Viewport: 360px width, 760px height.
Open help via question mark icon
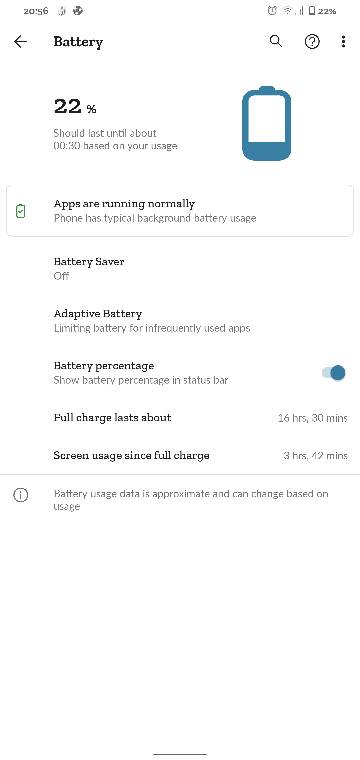[x=312, y=42]
